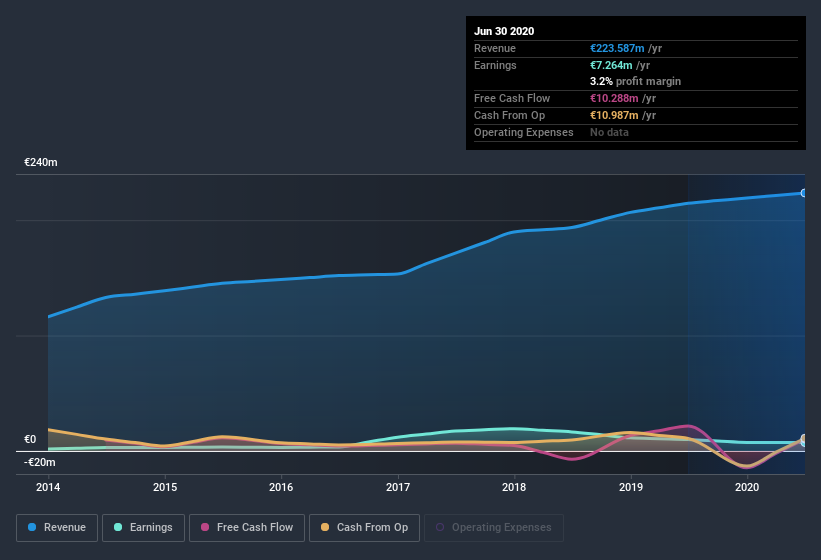Toggle the Free Cash Flow legend button

[x=247, y=528]
